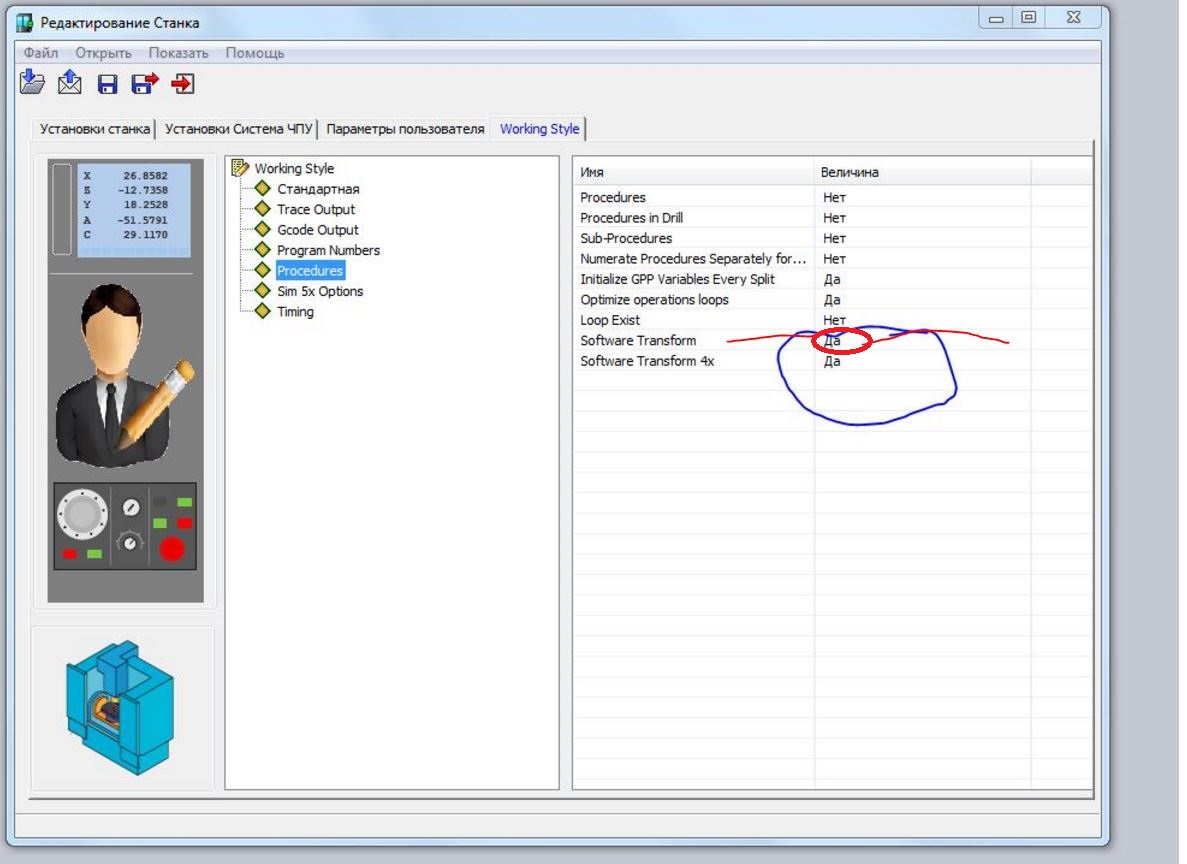This screenshot has height=864, width=1187.
Task: Select Sim 5x Options tree item
Action: [320, 291]
